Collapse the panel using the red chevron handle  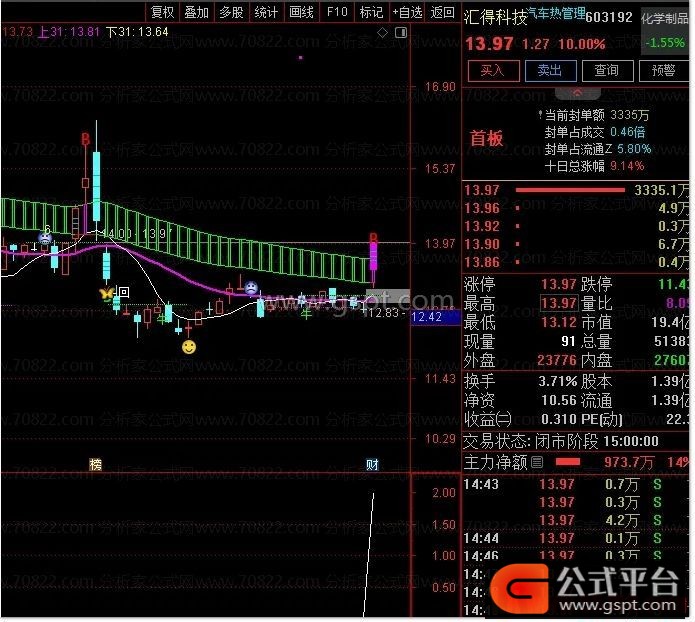(578, 94)
